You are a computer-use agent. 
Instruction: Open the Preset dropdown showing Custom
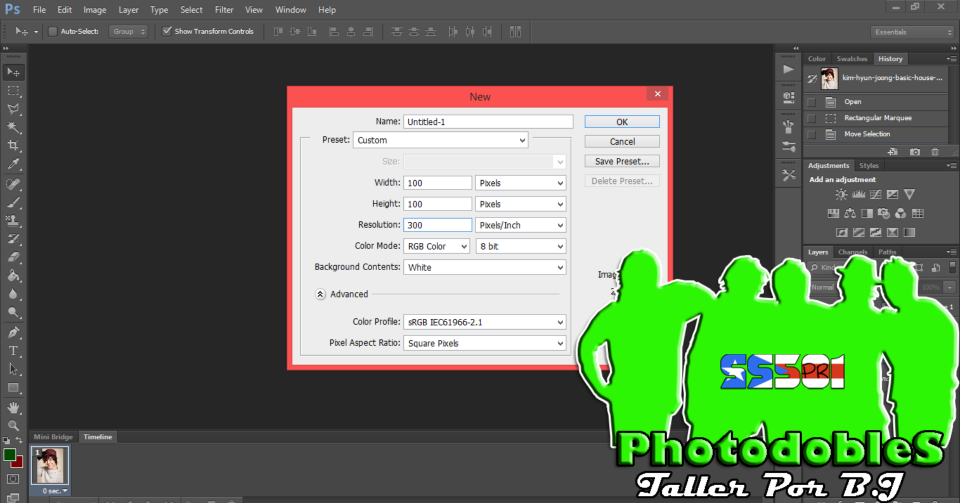[x=440, y=140]
